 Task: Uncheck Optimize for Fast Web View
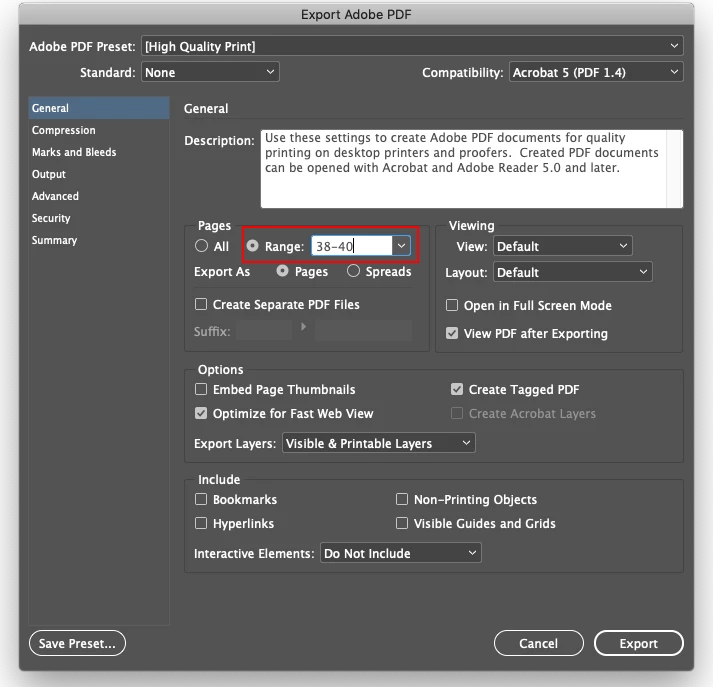click(201, 413)
